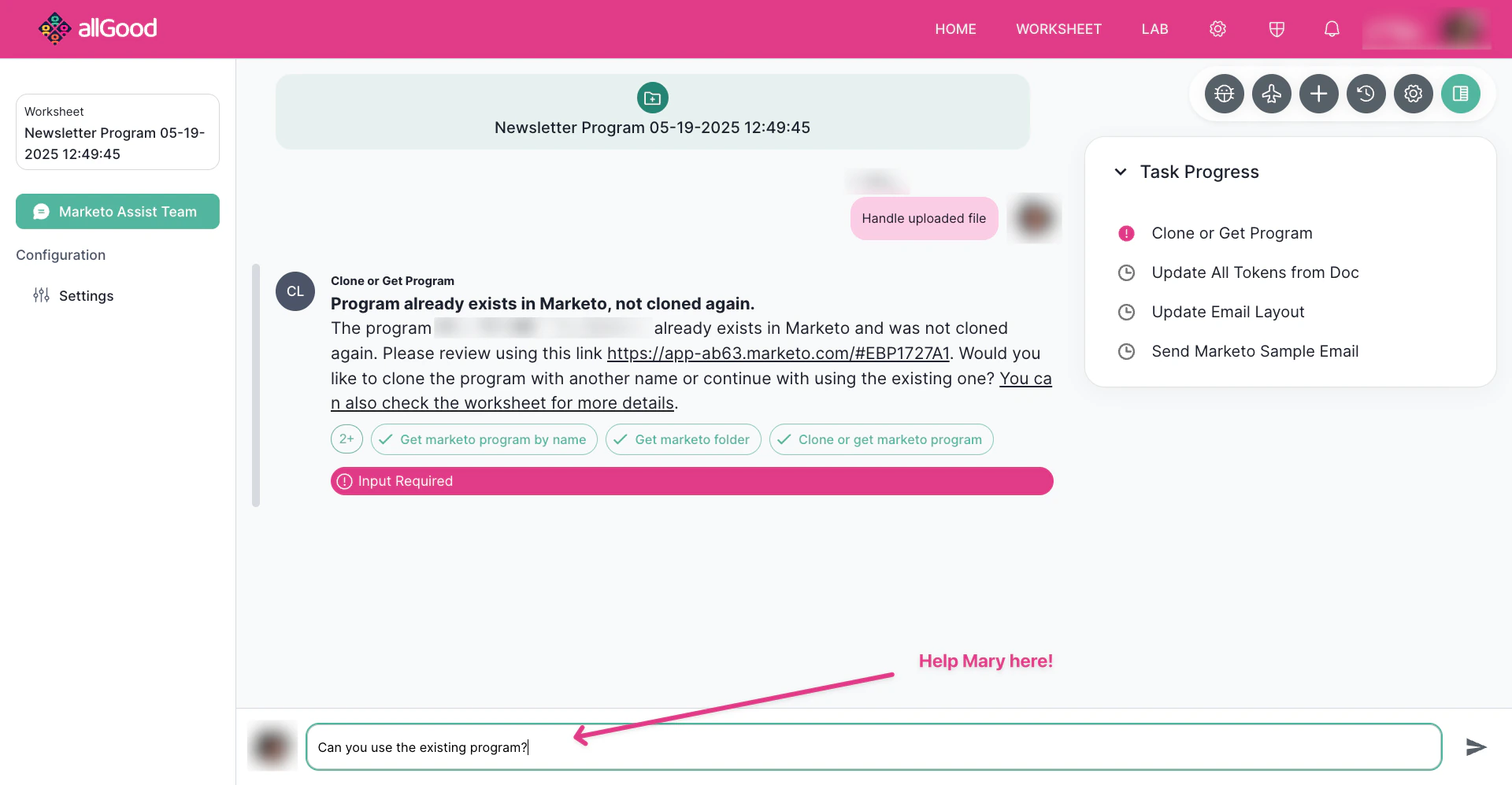This screenshot has width=1512, height=785.
Task: Go to the HOME tab
Action: (x=955, y=29)
